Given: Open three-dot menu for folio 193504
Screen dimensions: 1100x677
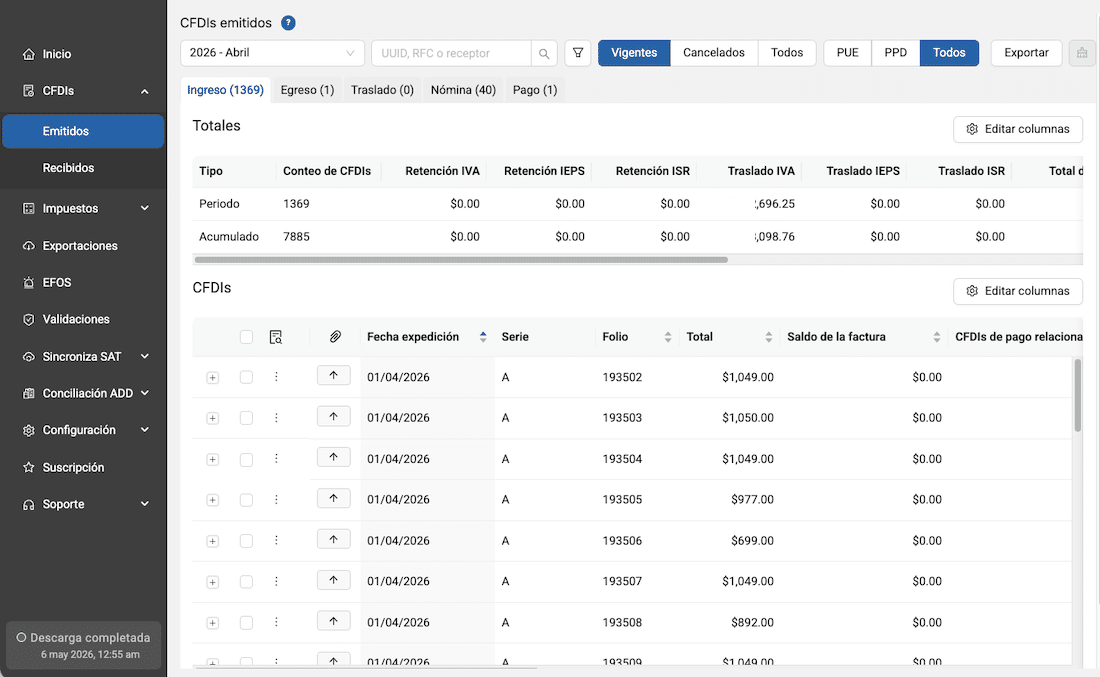Looking at the screenshot, I should pyautogui.click(x=276, y=459).
